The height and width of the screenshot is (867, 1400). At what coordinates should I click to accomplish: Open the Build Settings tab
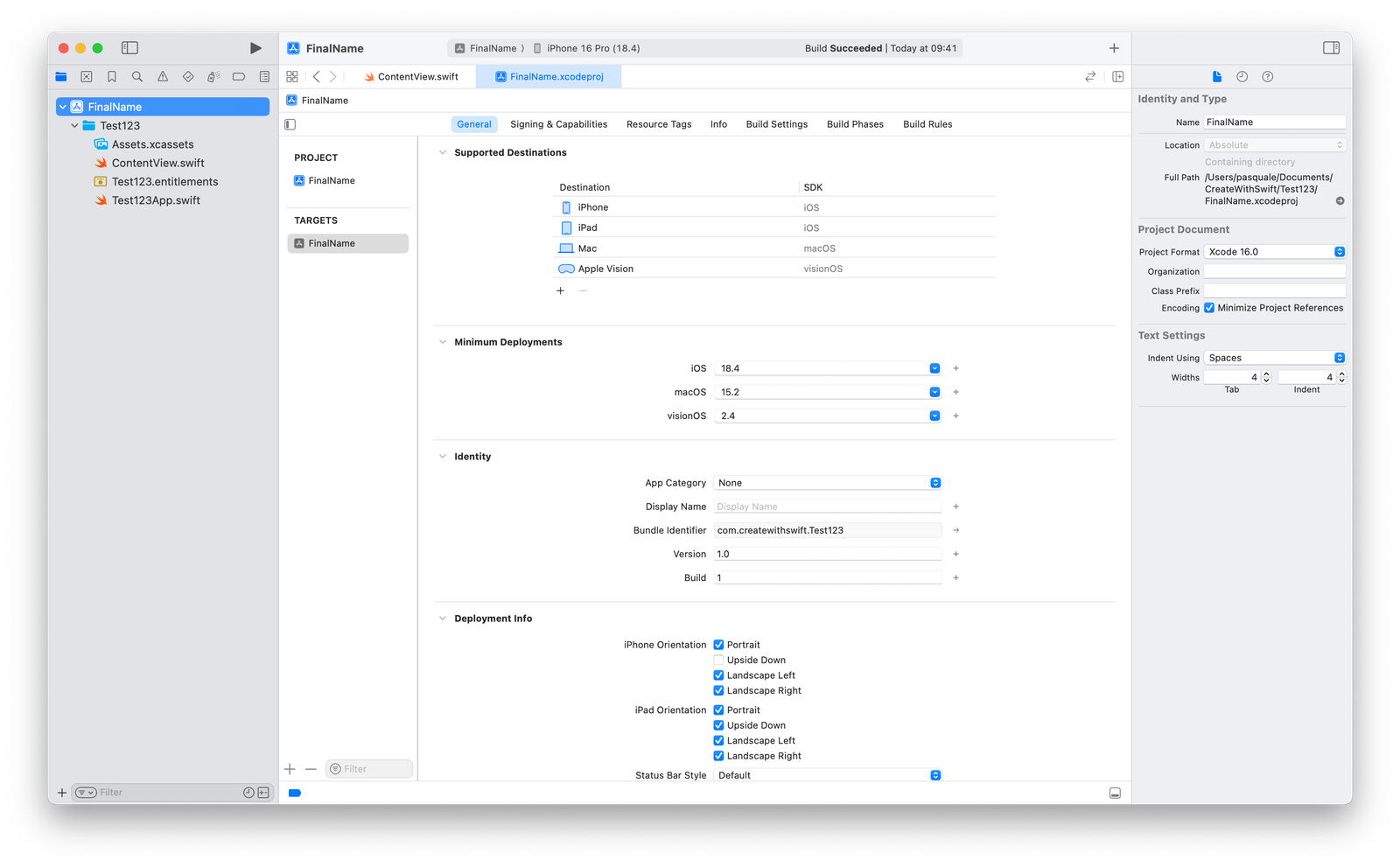776,123
